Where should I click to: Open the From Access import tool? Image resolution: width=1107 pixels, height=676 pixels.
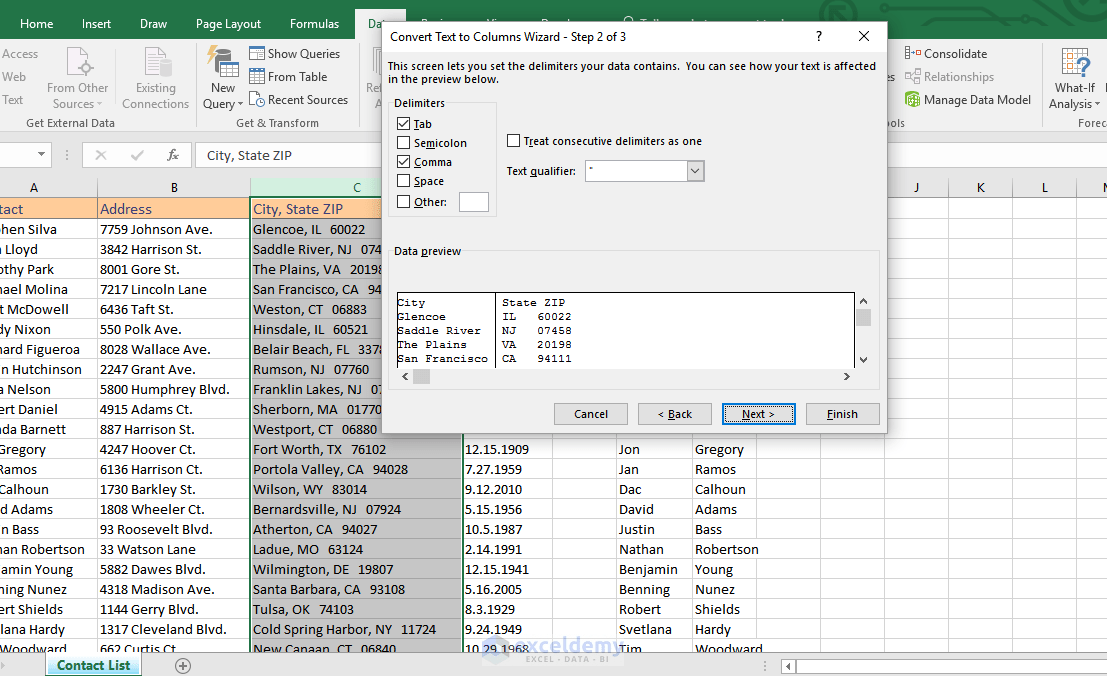[x=20, y=53]
